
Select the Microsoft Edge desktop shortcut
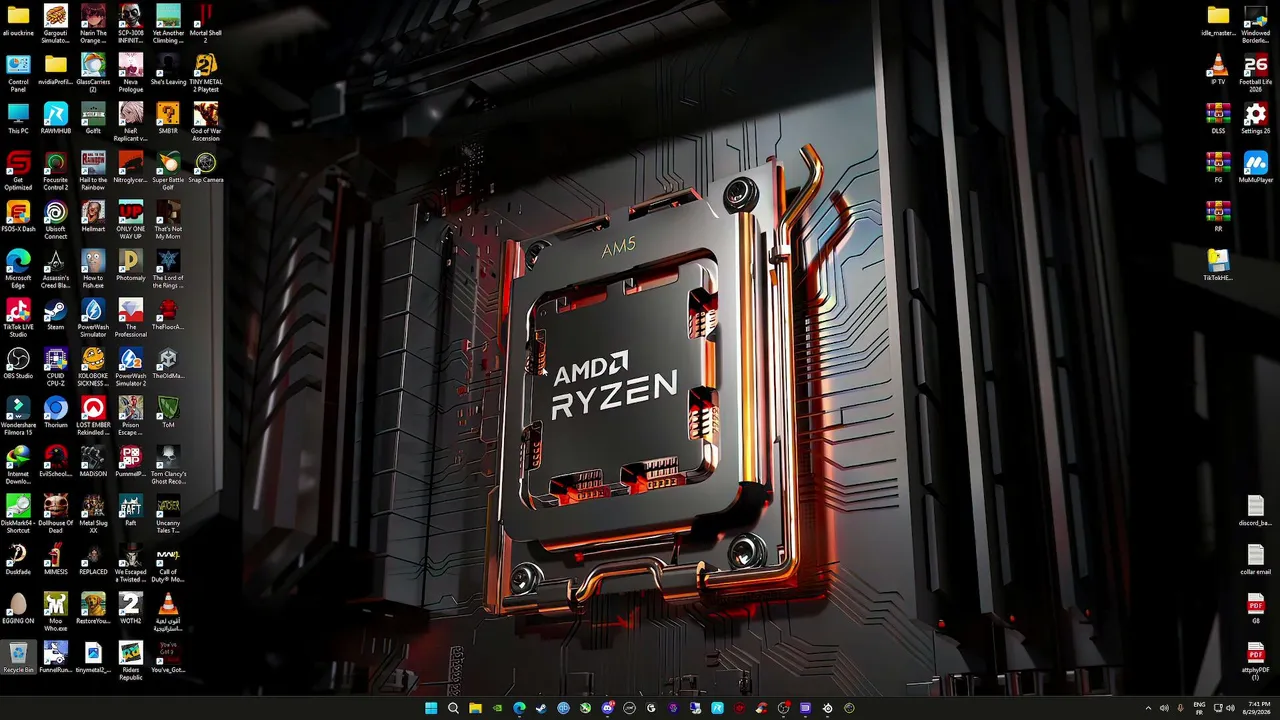click(18, 268)
